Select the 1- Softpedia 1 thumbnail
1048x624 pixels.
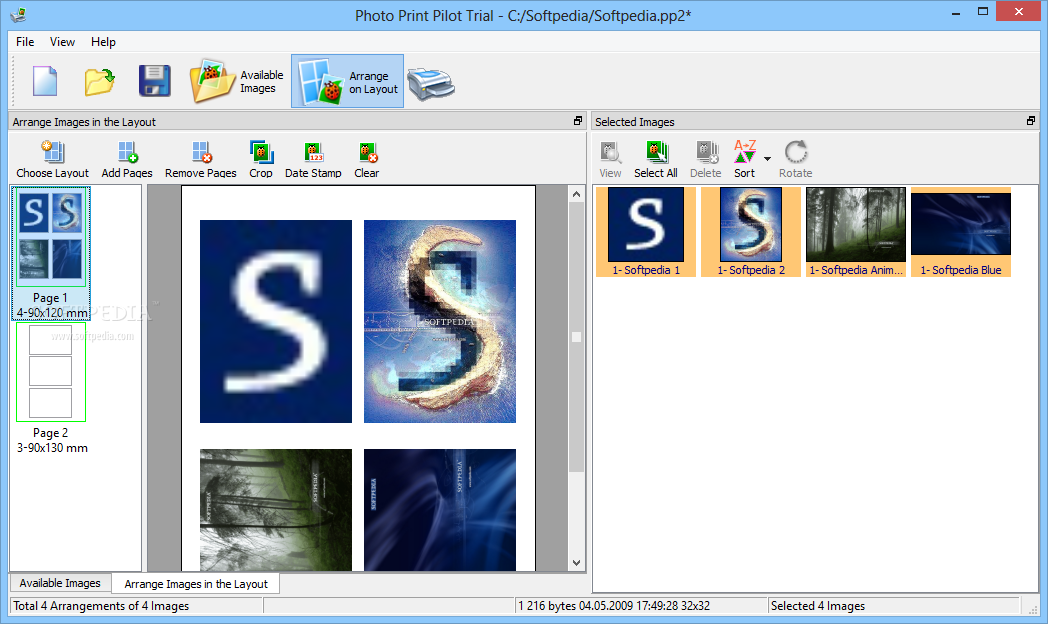click(x=646, y=232)
